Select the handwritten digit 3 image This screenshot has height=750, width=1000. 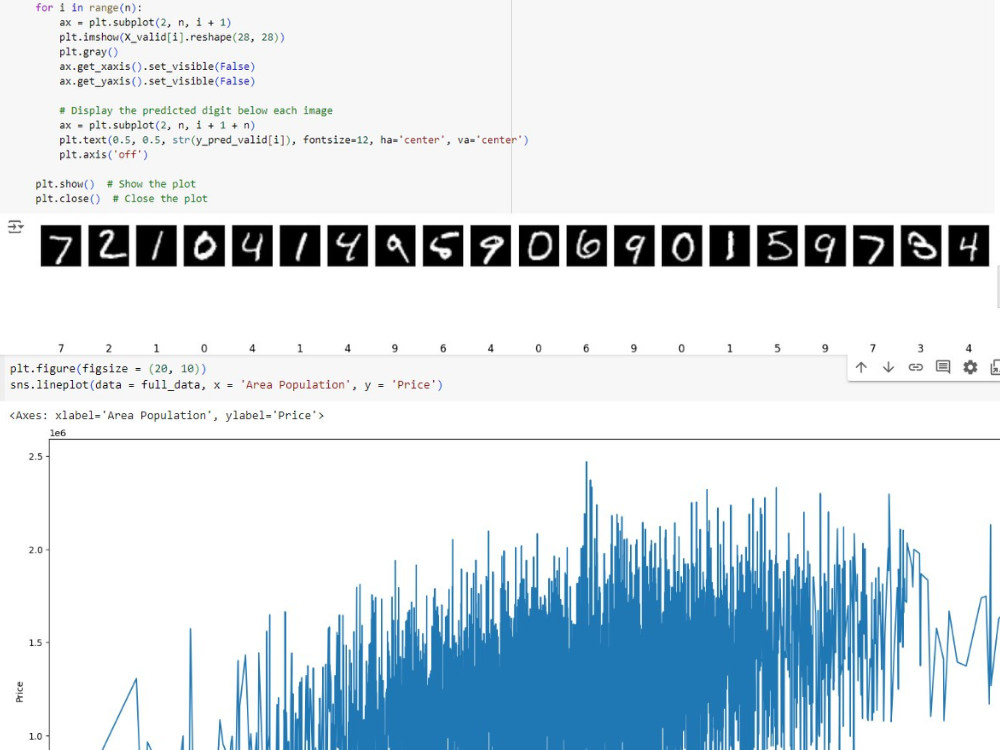[x=920, y=246]
